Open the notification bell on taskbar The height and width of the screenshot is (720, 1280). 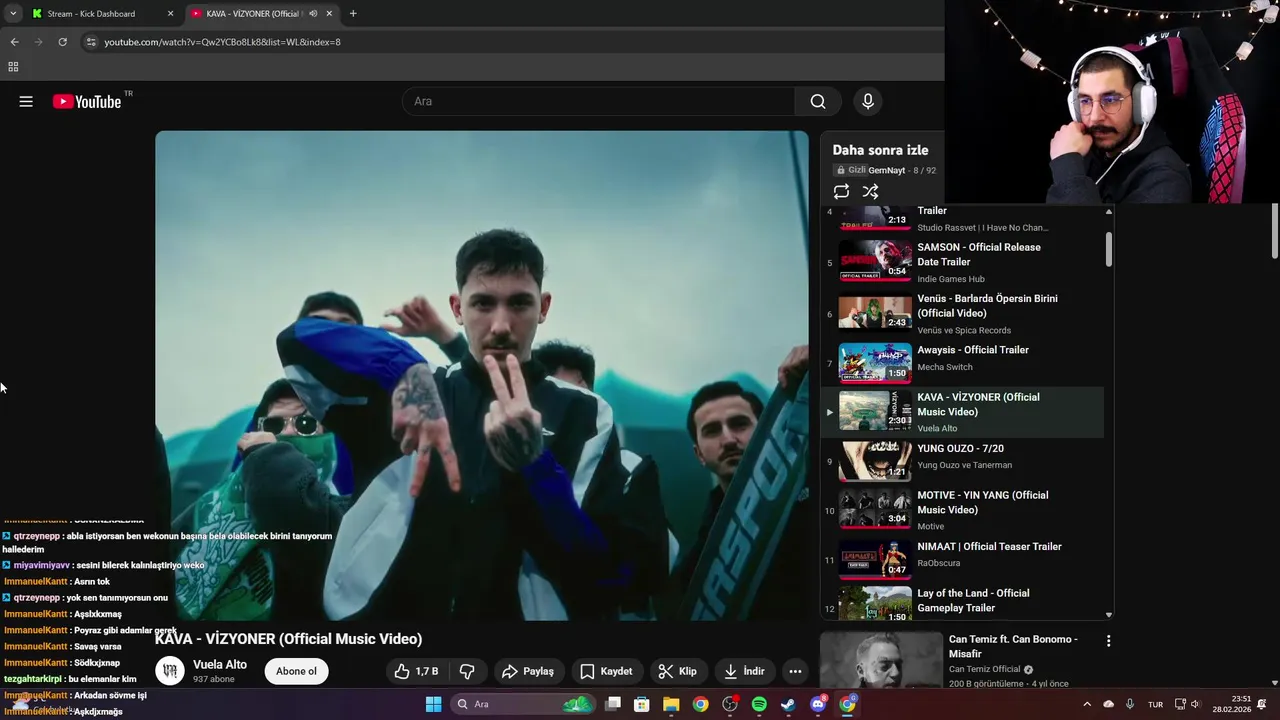pyautogui.click(x=1262, y=704)
